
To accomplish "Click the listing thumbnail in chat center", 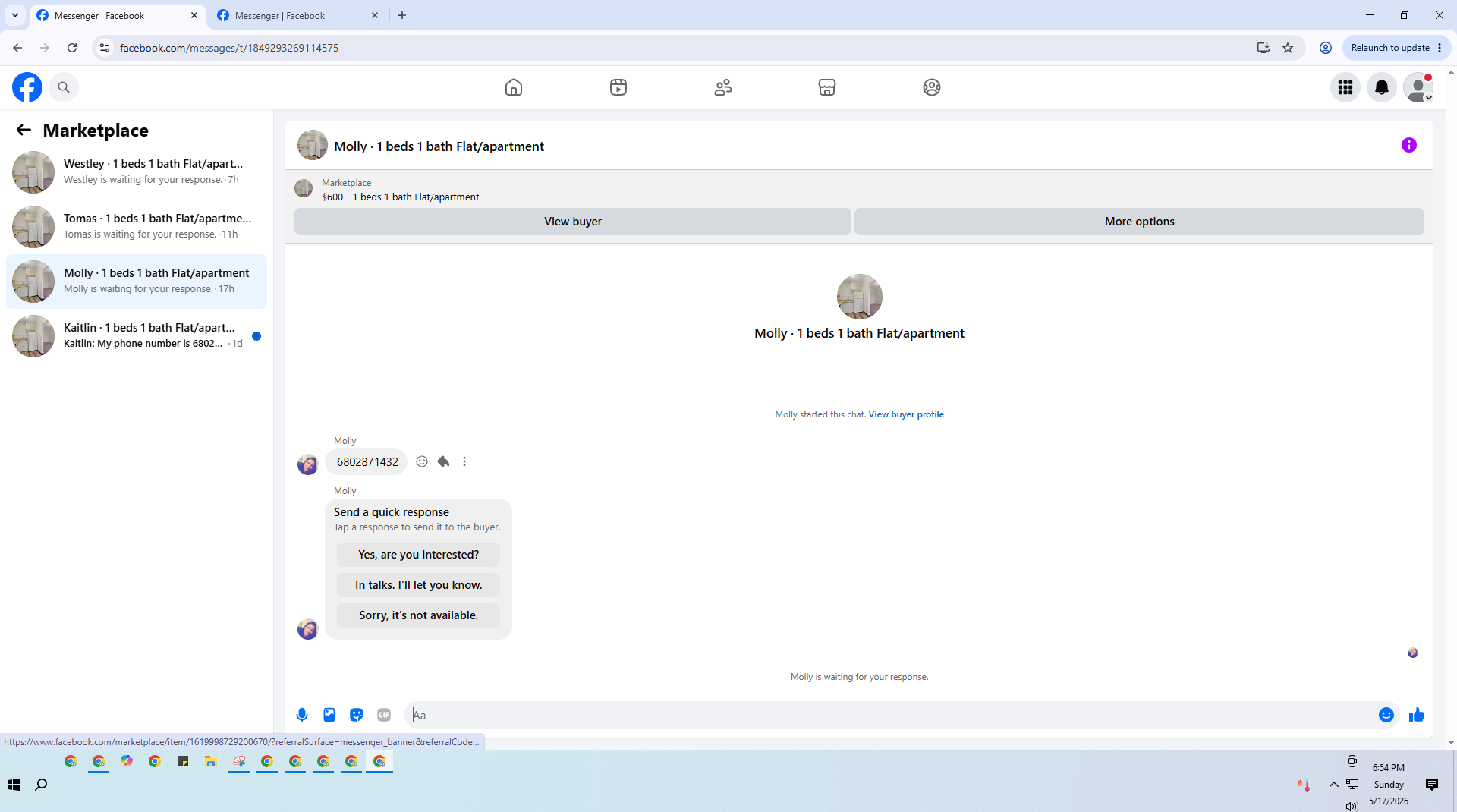I will [859, 297].
